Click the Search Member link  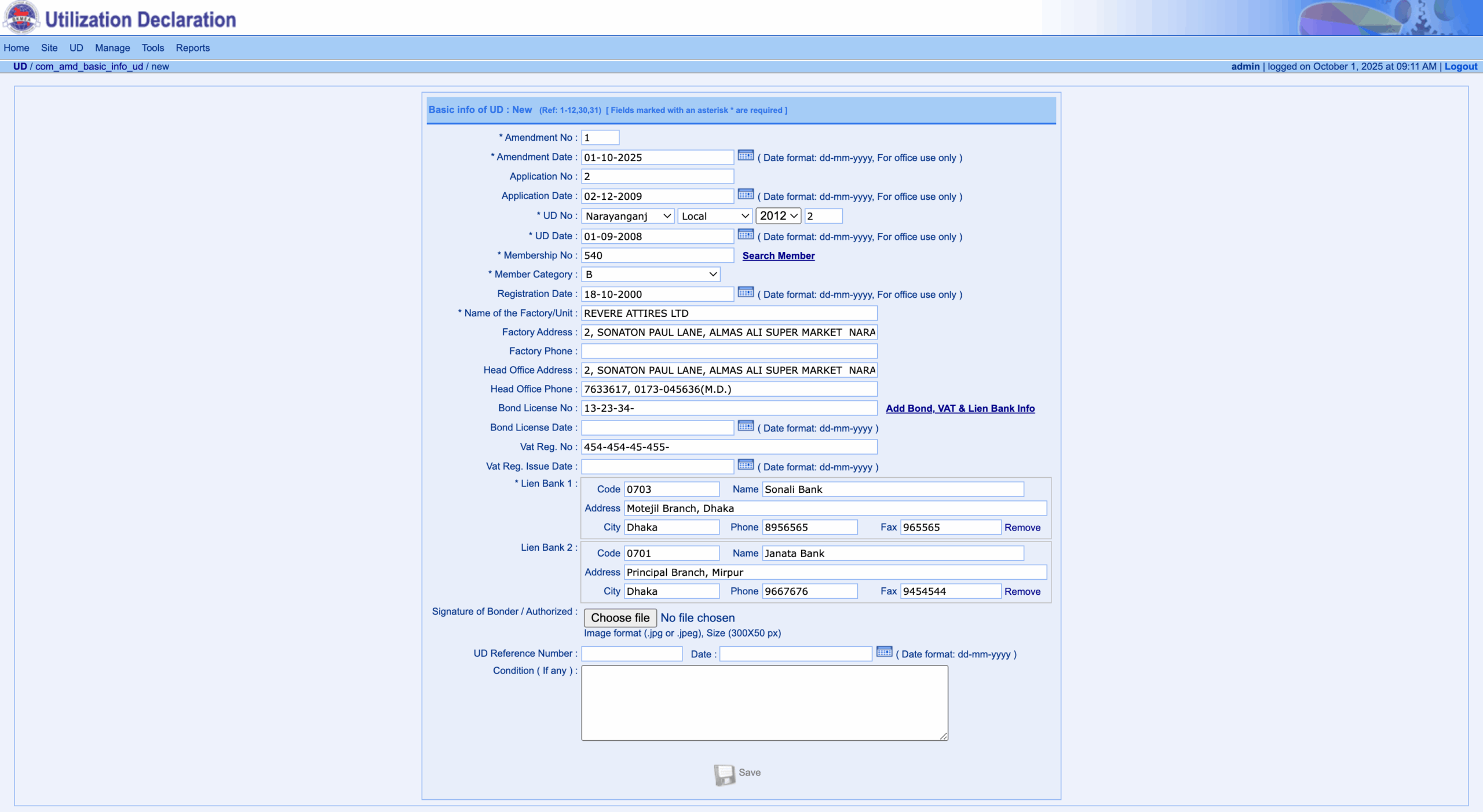coord(778,256)
